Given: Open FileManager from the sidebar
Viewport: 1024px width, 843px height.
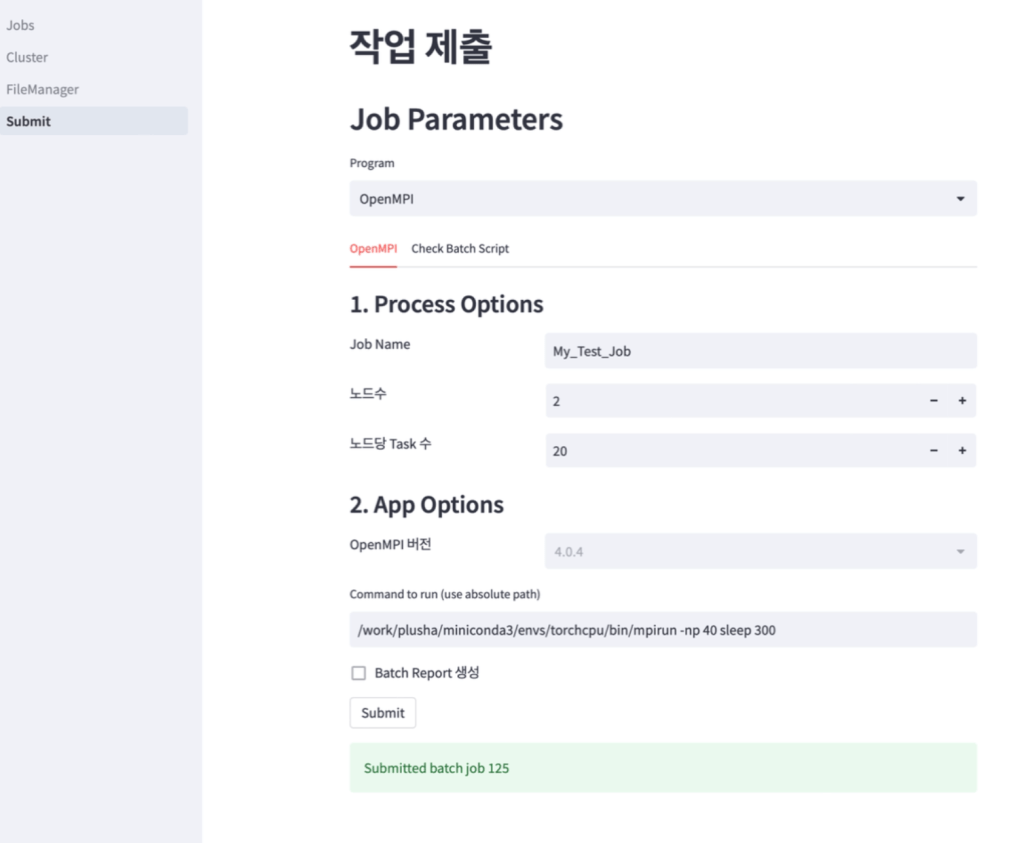Looking at the screenshot, I should pos(42,89).
